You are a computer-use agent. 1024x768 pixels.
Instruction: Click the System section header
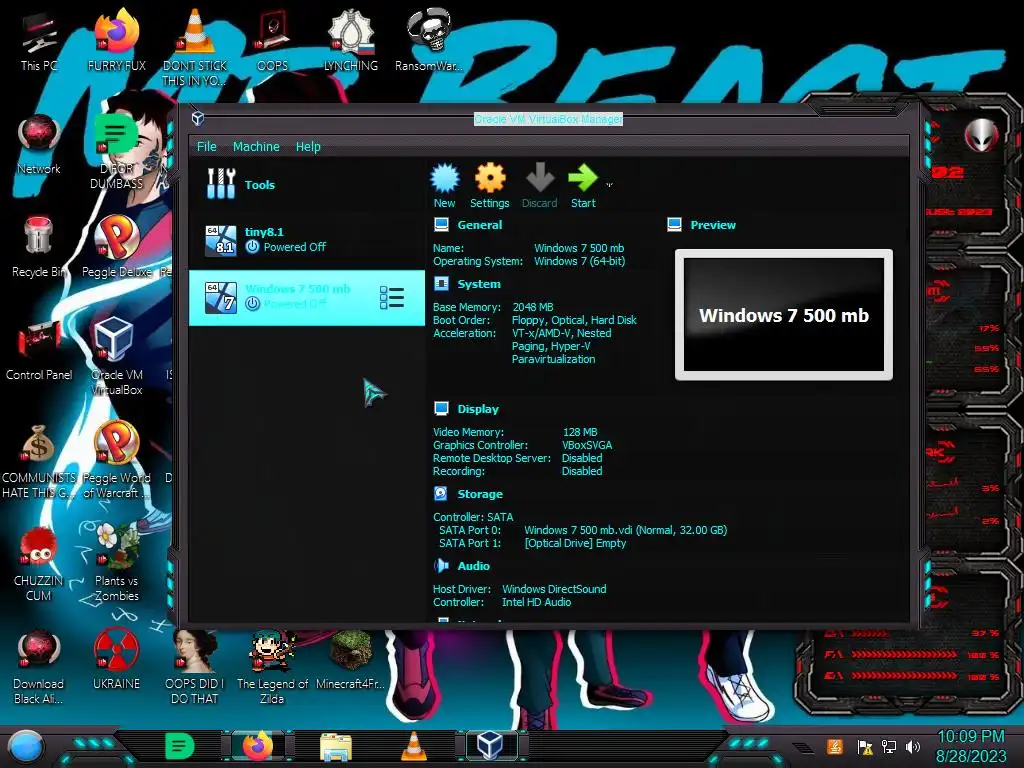(x=479, y=284)
